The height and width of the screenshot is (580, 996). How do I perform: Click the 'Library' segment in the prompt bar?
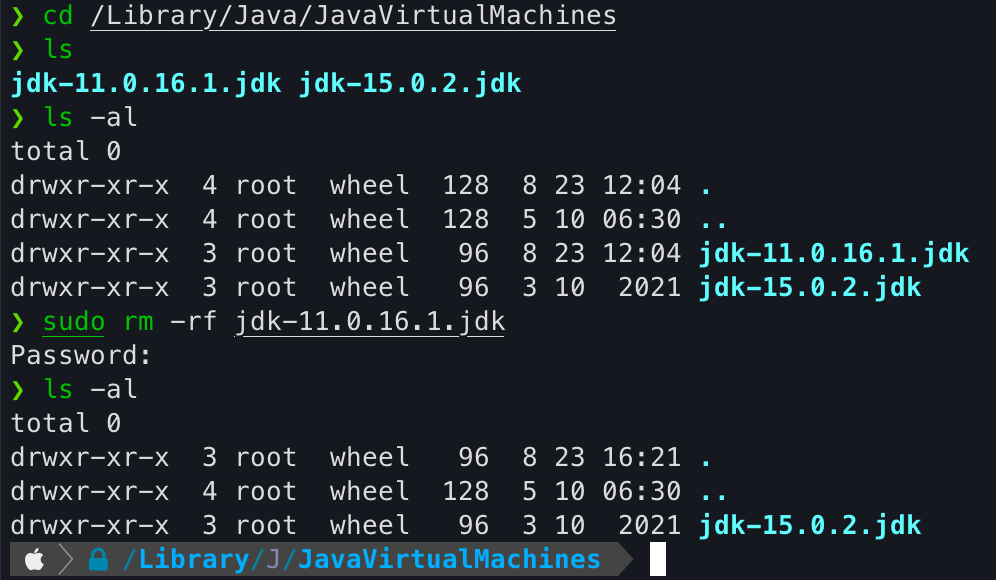[194, 560]
